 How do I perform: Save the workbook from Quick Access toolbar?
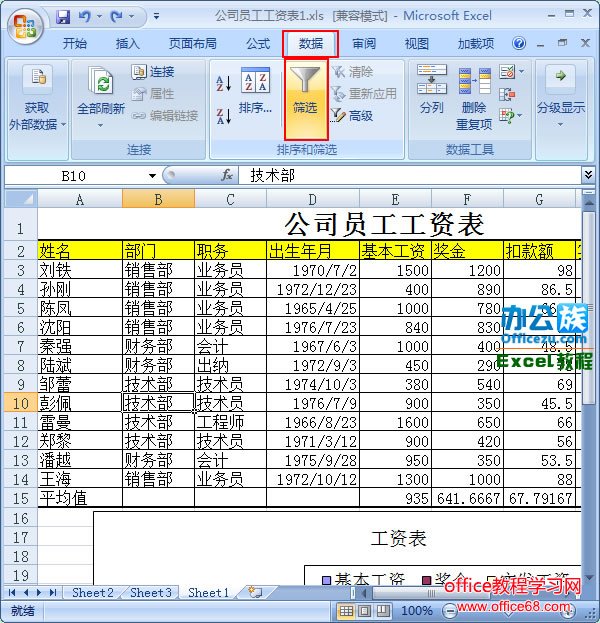click(63, 17)
